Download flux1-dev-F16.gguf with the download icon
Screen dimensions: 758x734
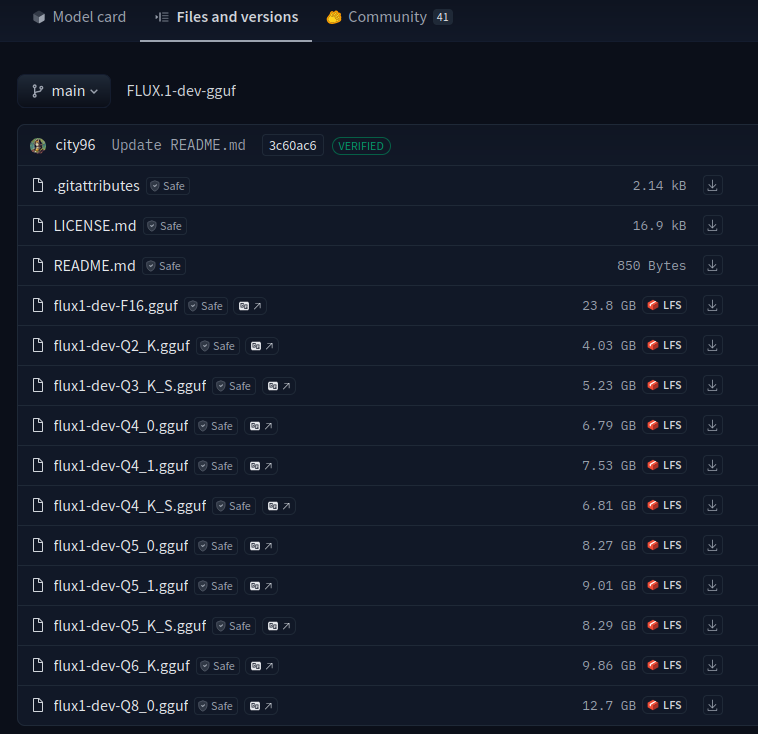tap(712, 306)
